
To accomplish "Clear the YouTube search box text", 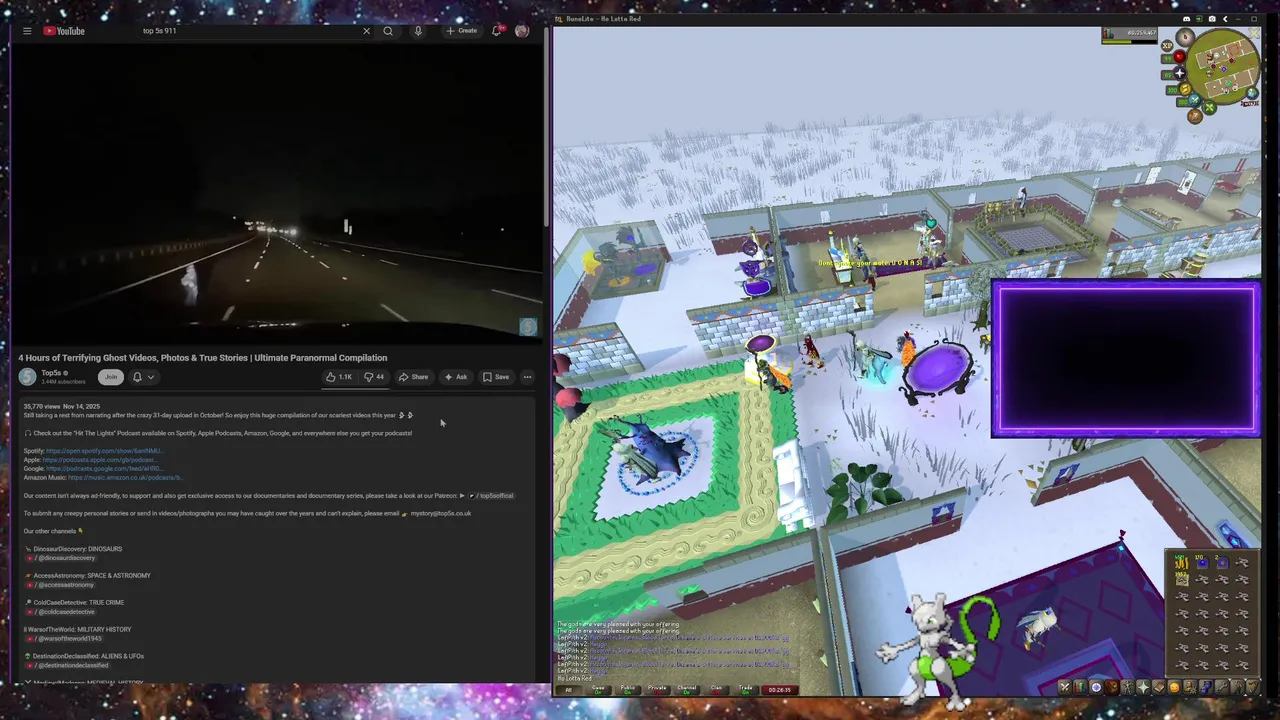I will (x=366, y=31).
